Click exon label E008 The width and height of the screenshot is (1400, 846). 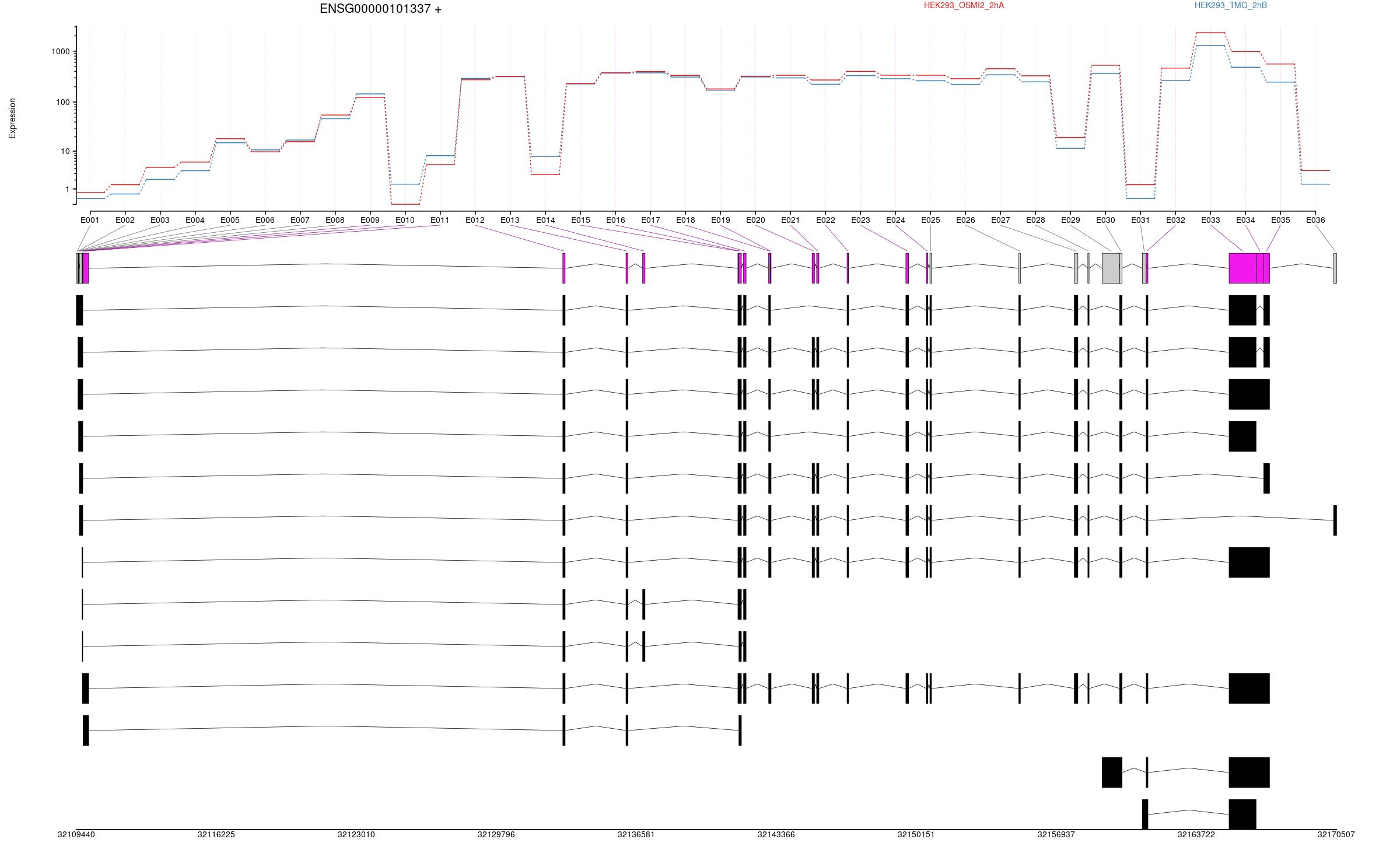pyautogui.click(x=335, y=220)
